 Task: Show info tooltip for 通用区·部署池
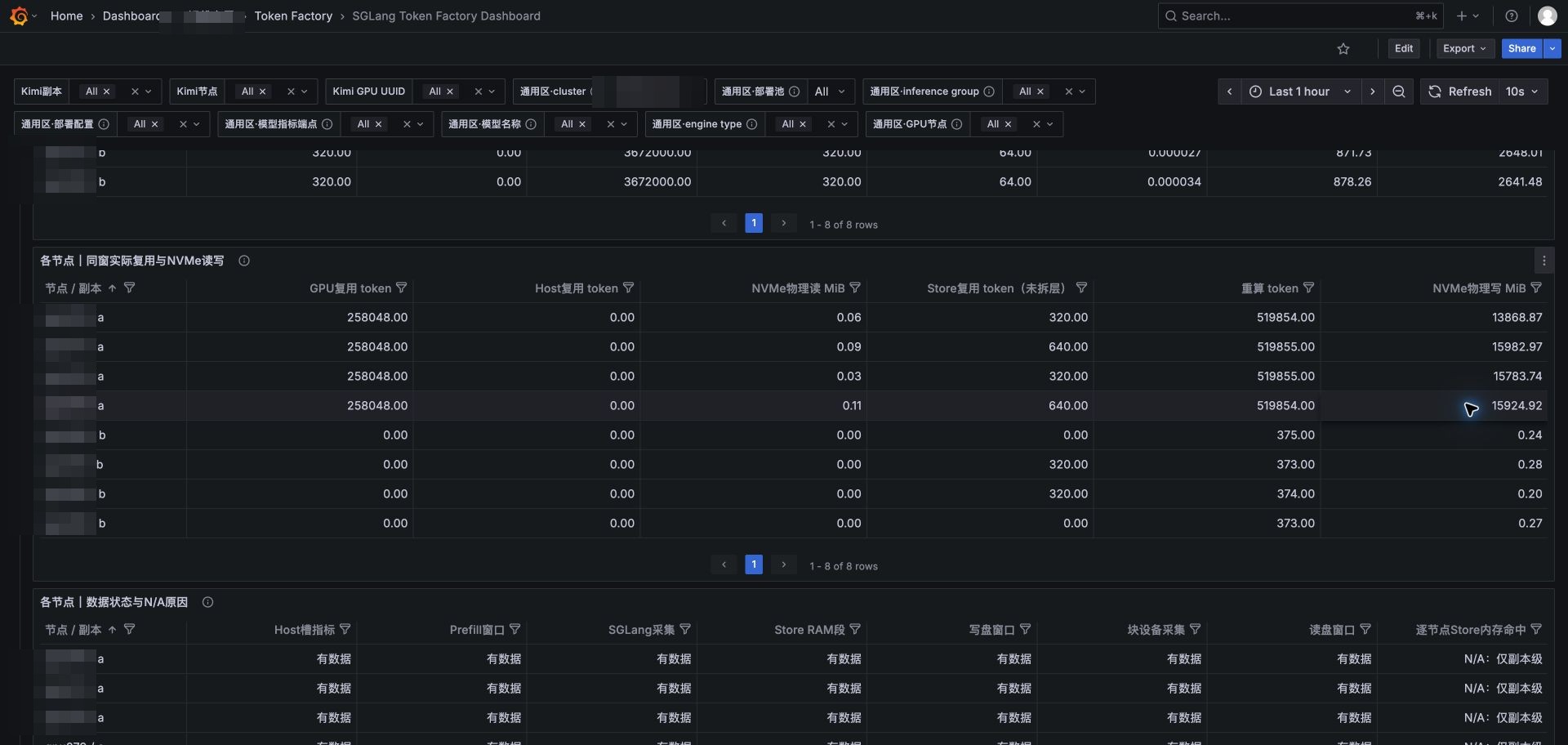click(794, 91)
